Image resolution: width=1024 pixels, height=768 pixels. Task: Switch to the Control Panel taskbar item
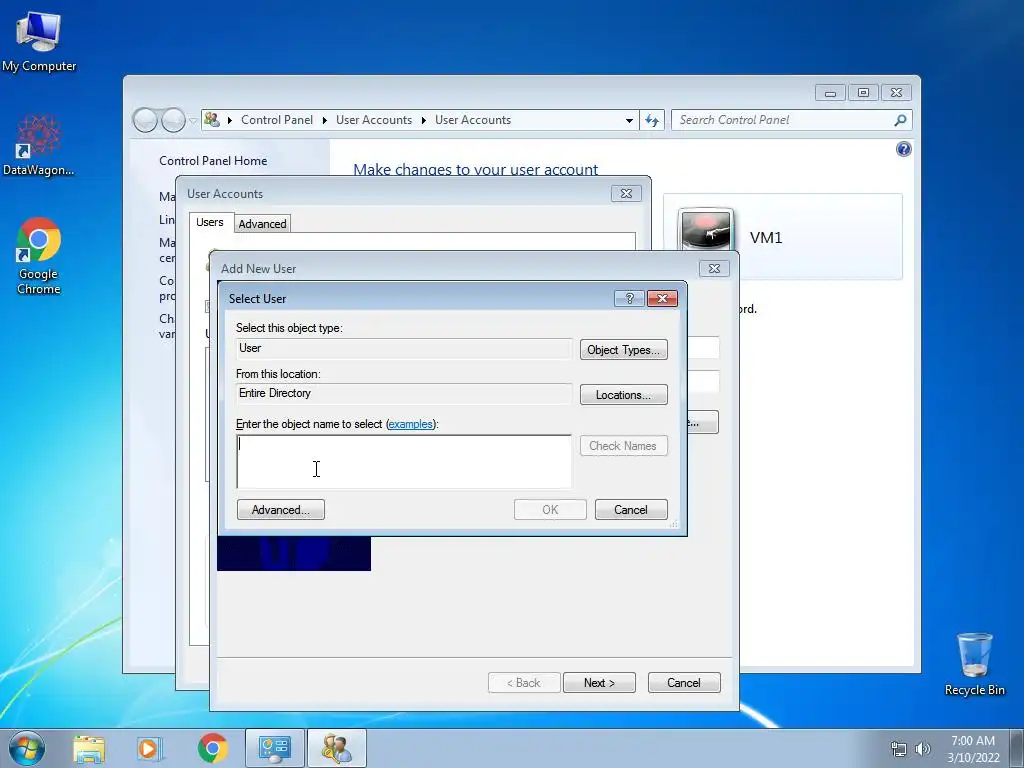274,748
